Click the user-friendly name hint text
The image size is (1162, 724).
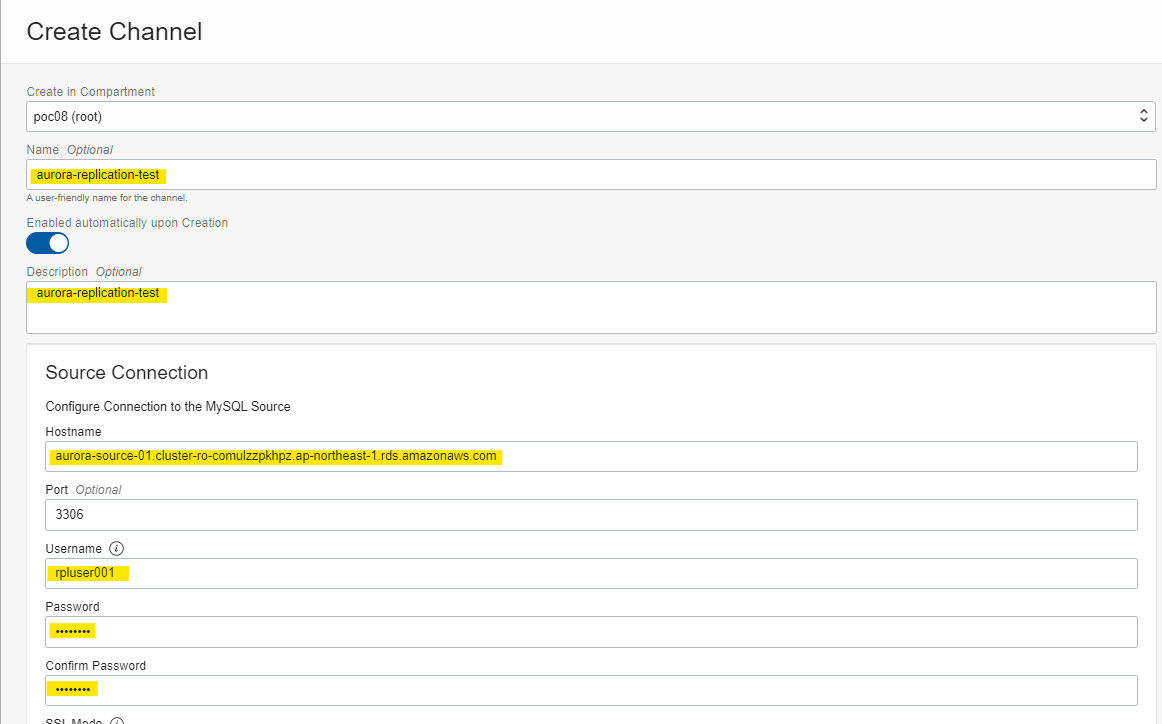tap(107, 199)
